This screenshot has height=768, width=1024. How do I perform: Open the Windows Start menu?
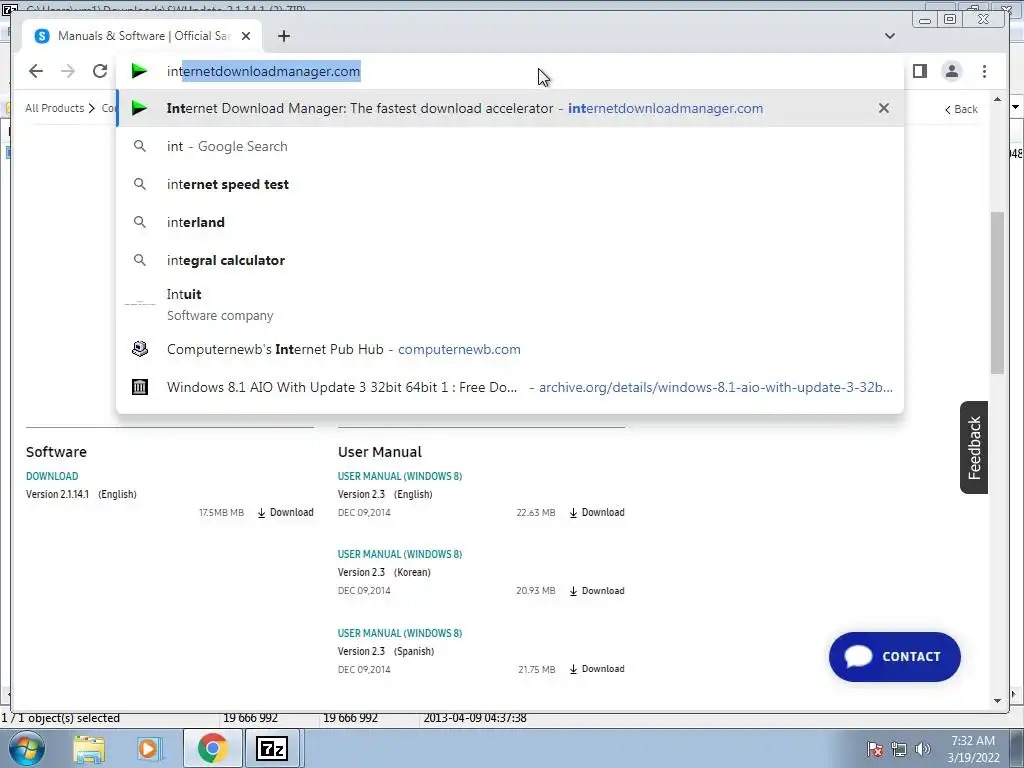click(x=26, y=748)
